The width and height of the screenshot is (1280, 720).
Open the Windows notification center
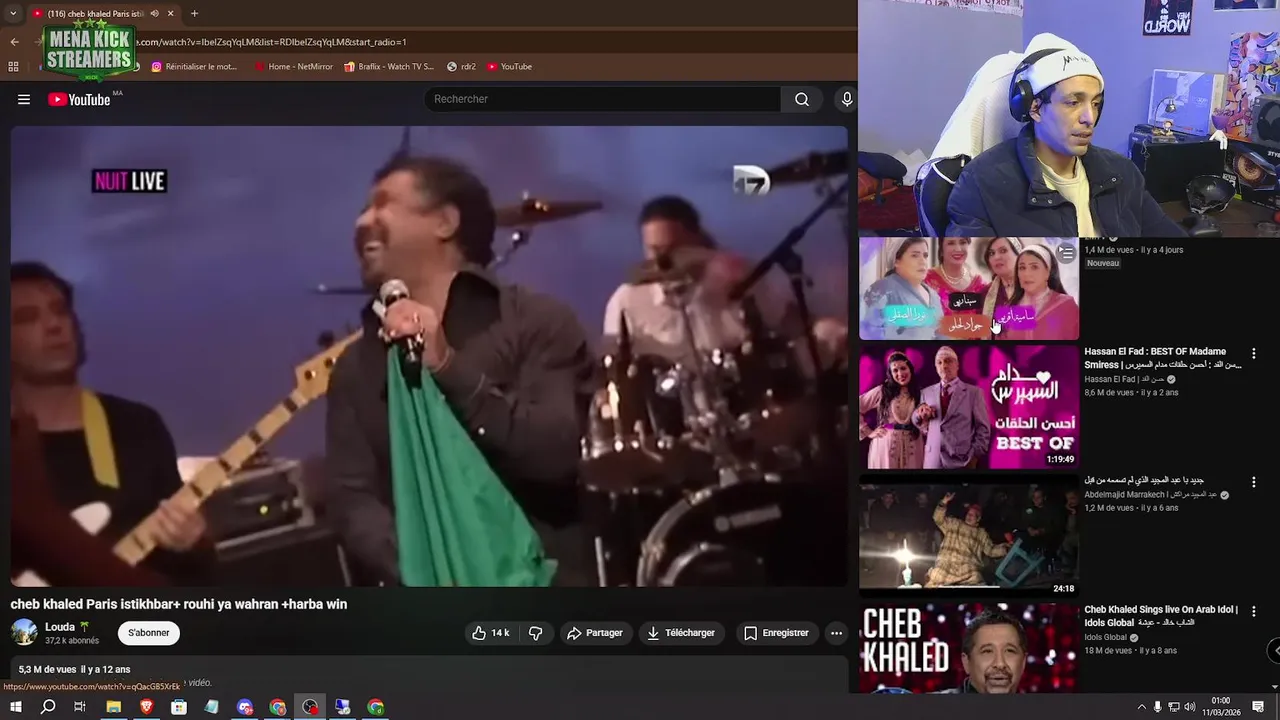tap(1260, 707)
